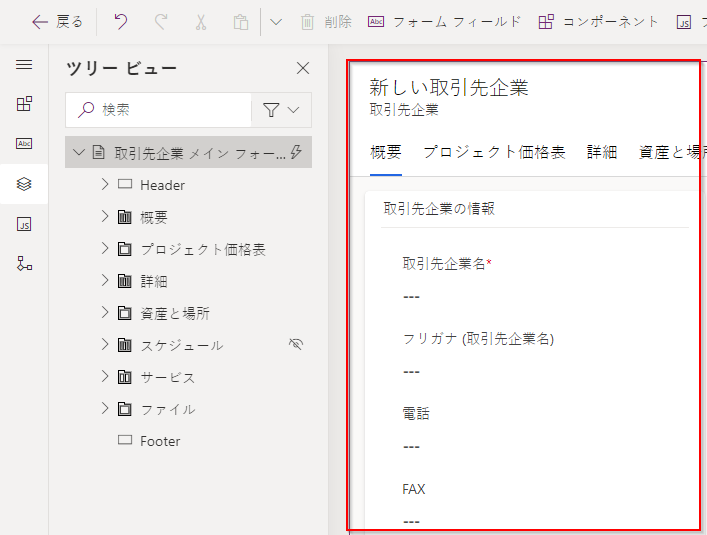Select 資産と場所 in tree view
The image size is (707, 535).
[175, 313]
